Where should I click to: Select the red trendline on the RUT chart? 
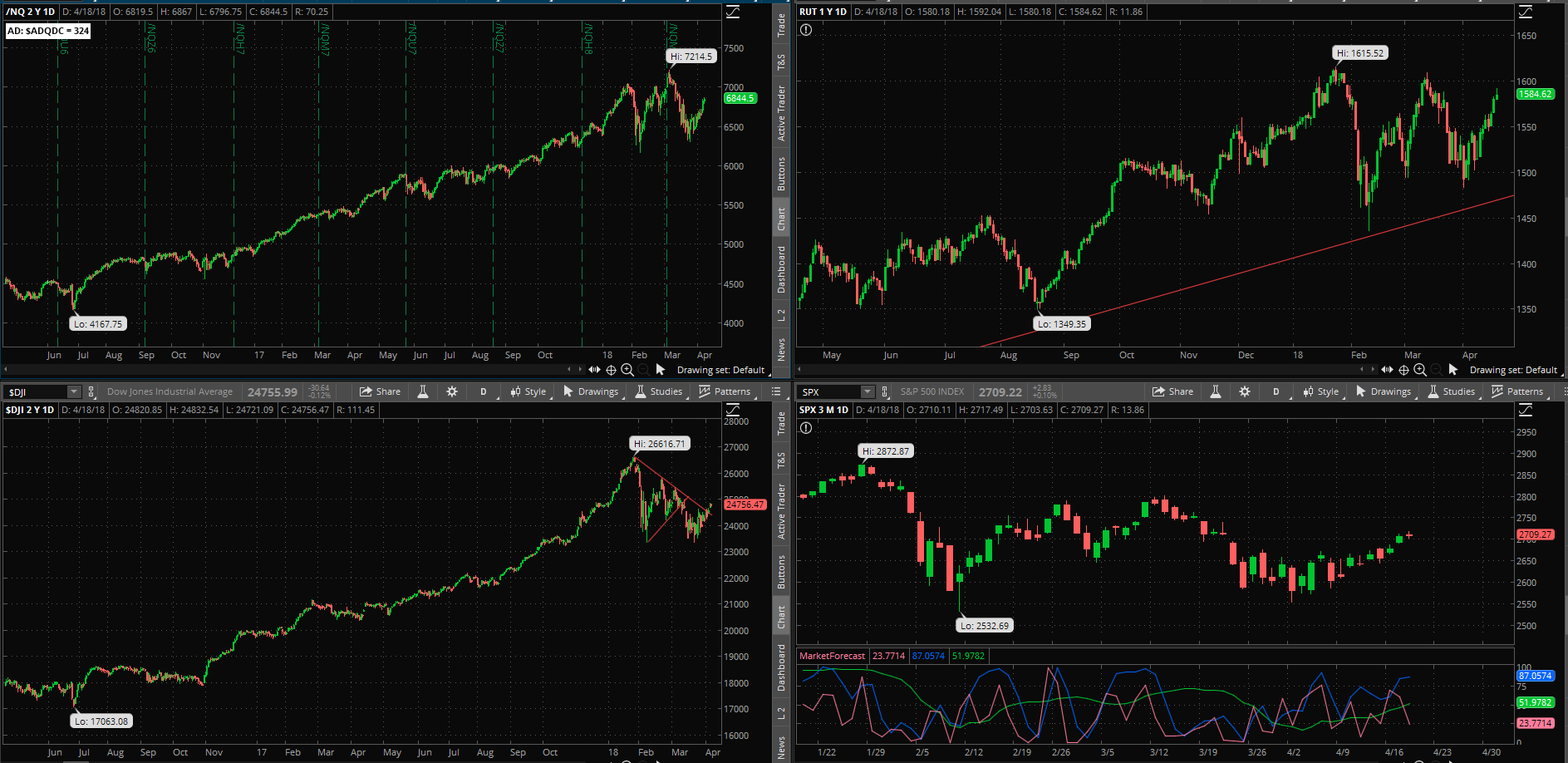click(x=1246, y=270)
